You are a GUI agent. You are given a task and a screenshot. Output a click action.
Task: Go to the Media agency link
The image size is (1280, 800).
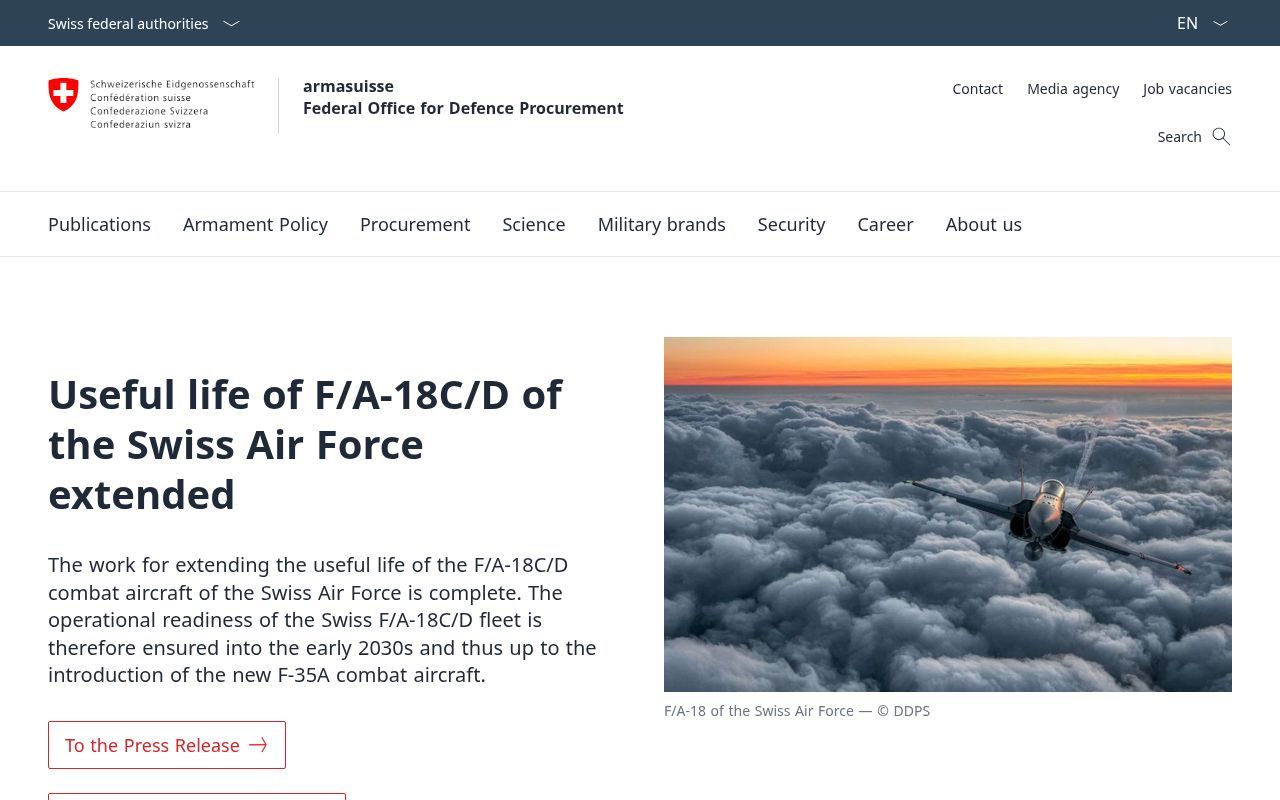pyautogui.click(x=1073, y=89)
